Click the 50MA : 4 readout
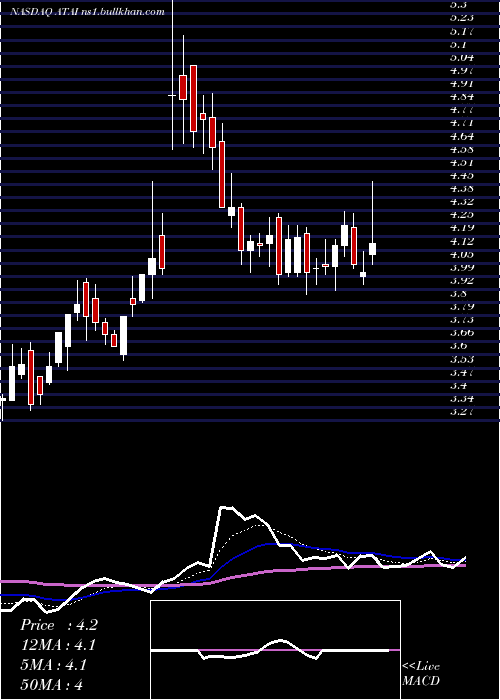Screen dimensions: 500x700 (x=52, y=684)
